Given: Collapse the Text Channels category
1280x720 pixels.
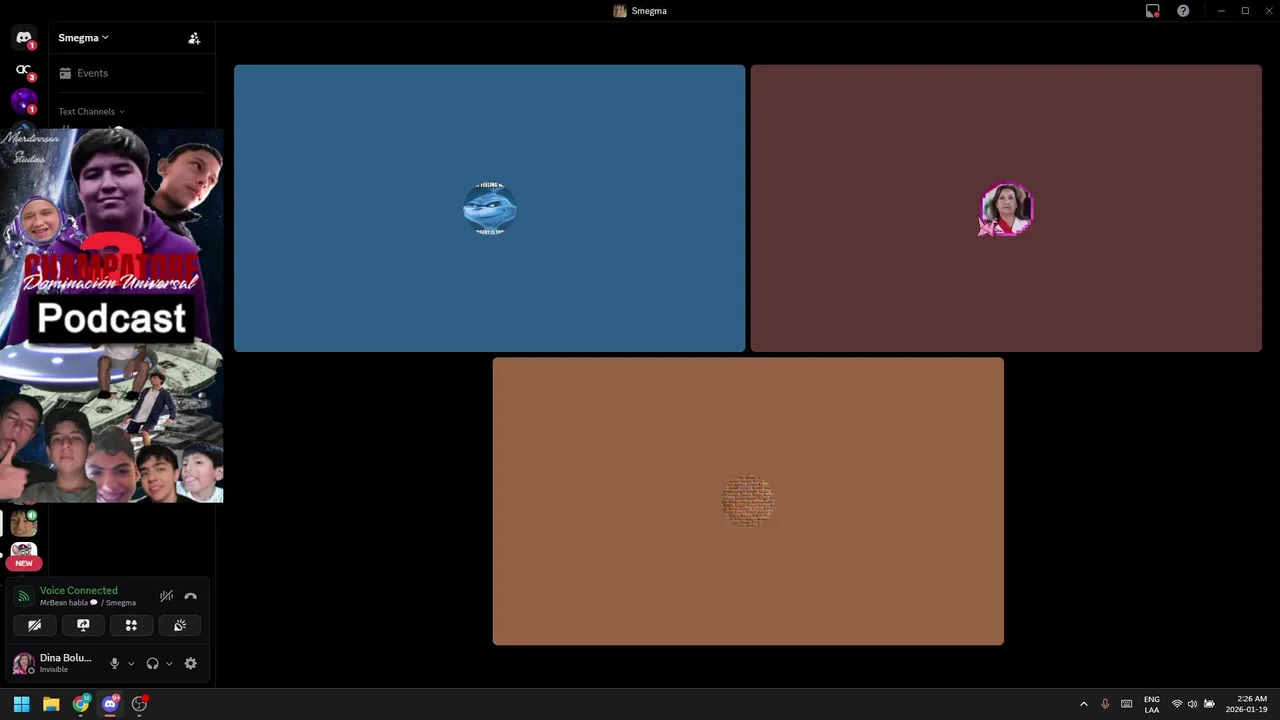Looking at the screenshot, I should 91,111.
